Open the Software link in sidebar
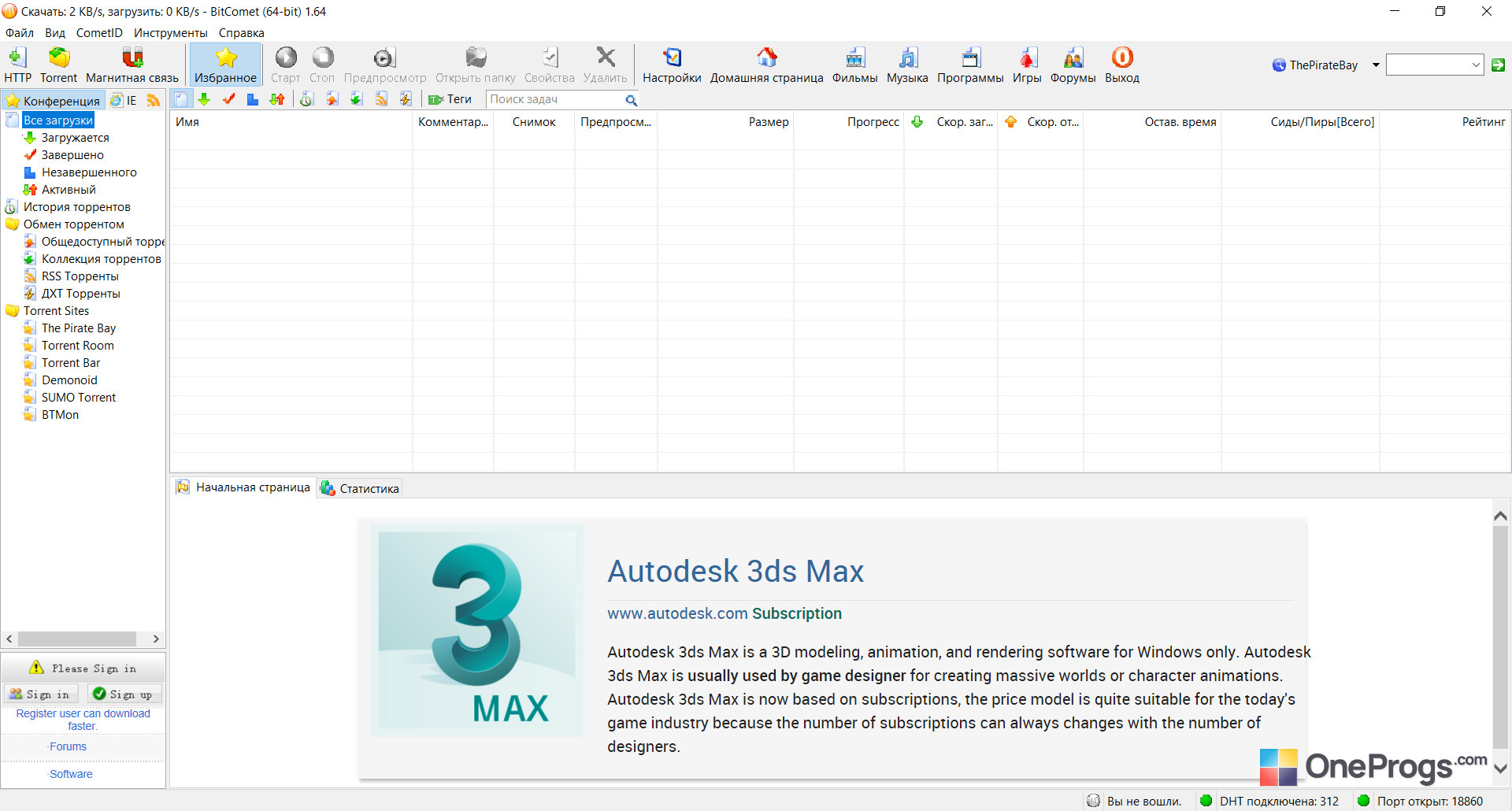The image size is (1512, 811). (71, 774)
